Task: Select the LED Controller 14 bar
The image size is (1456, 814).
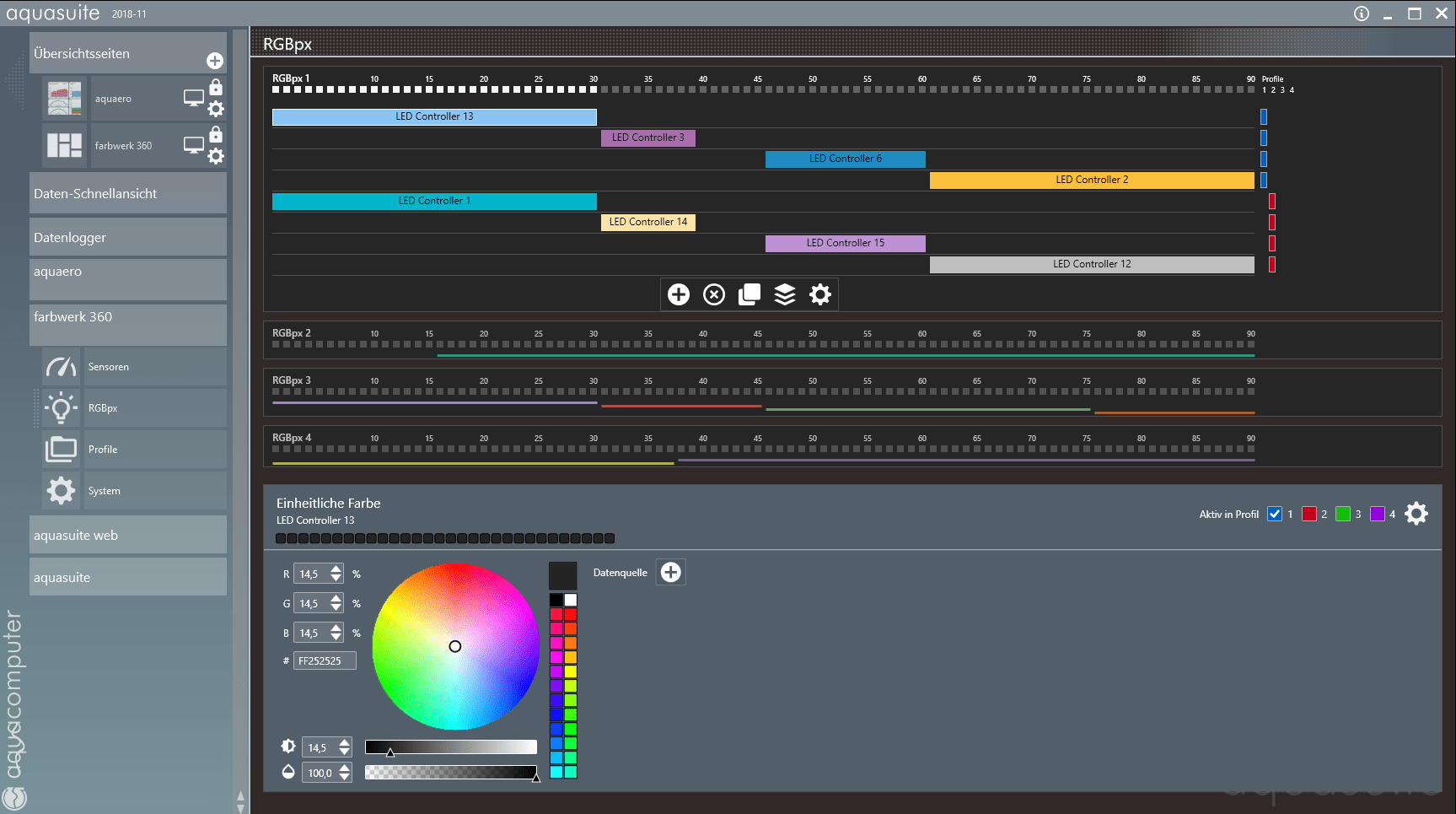Action: [648, 222]
